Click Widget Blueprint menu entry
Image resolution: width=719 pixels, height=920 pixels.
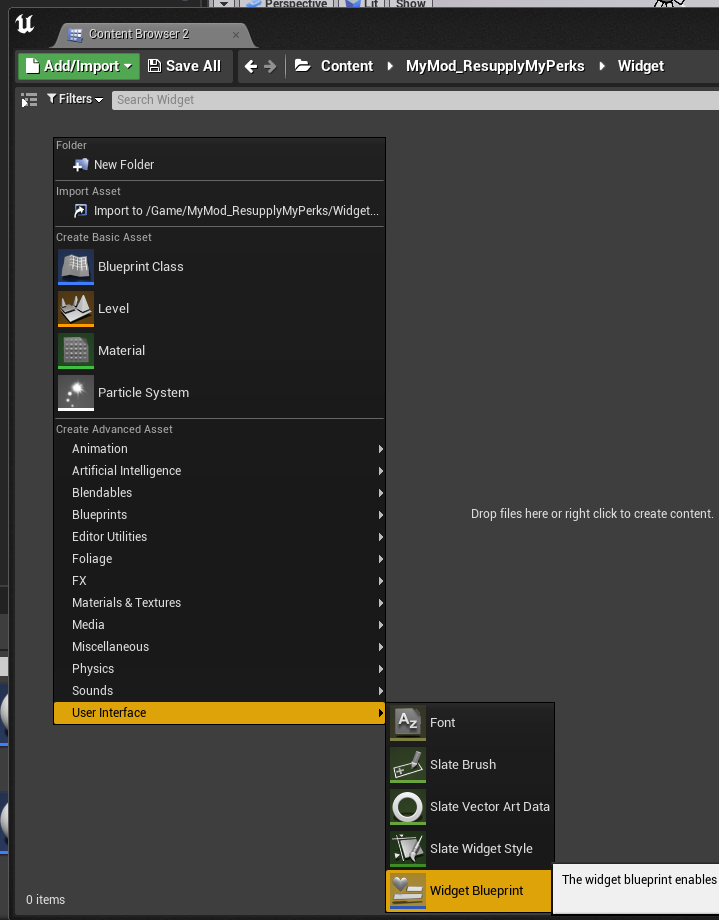(469, 891)
